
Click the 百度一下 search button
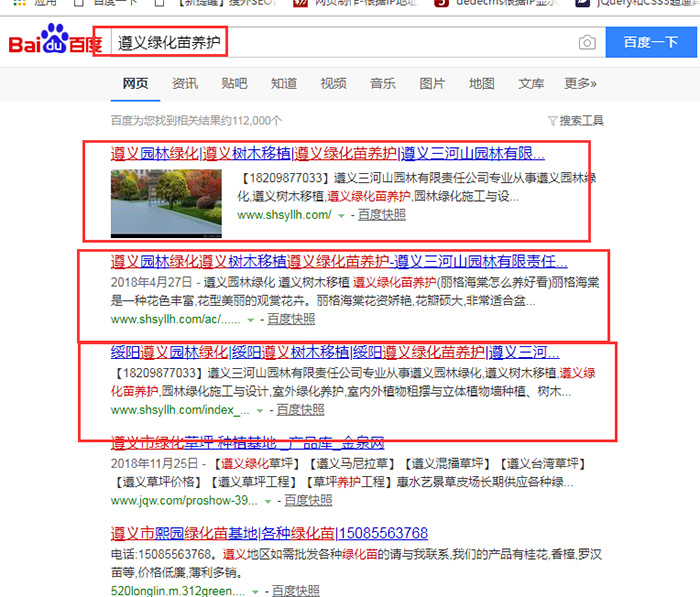pyautogui.click(x=649, y=42)
